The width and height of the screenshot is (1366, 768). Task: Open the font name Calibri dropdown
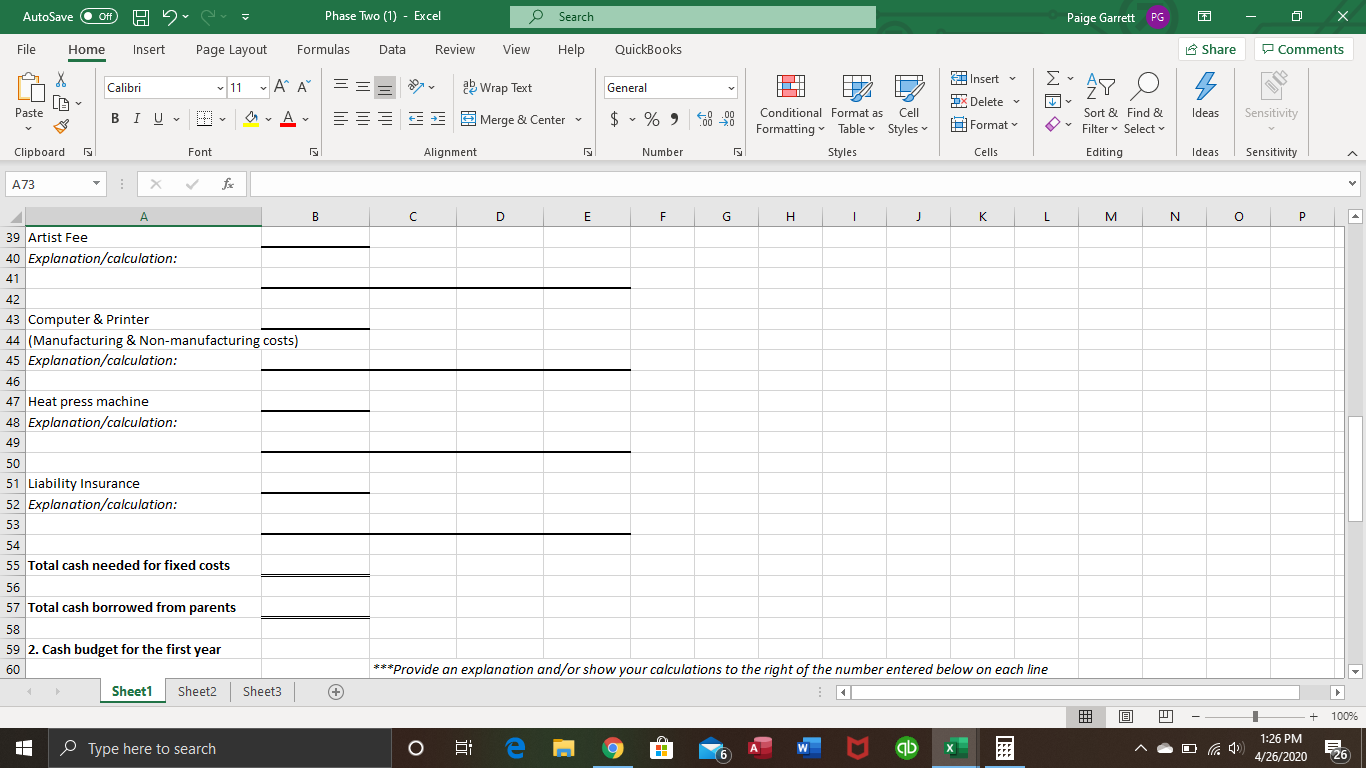click(x=220, y=88)
